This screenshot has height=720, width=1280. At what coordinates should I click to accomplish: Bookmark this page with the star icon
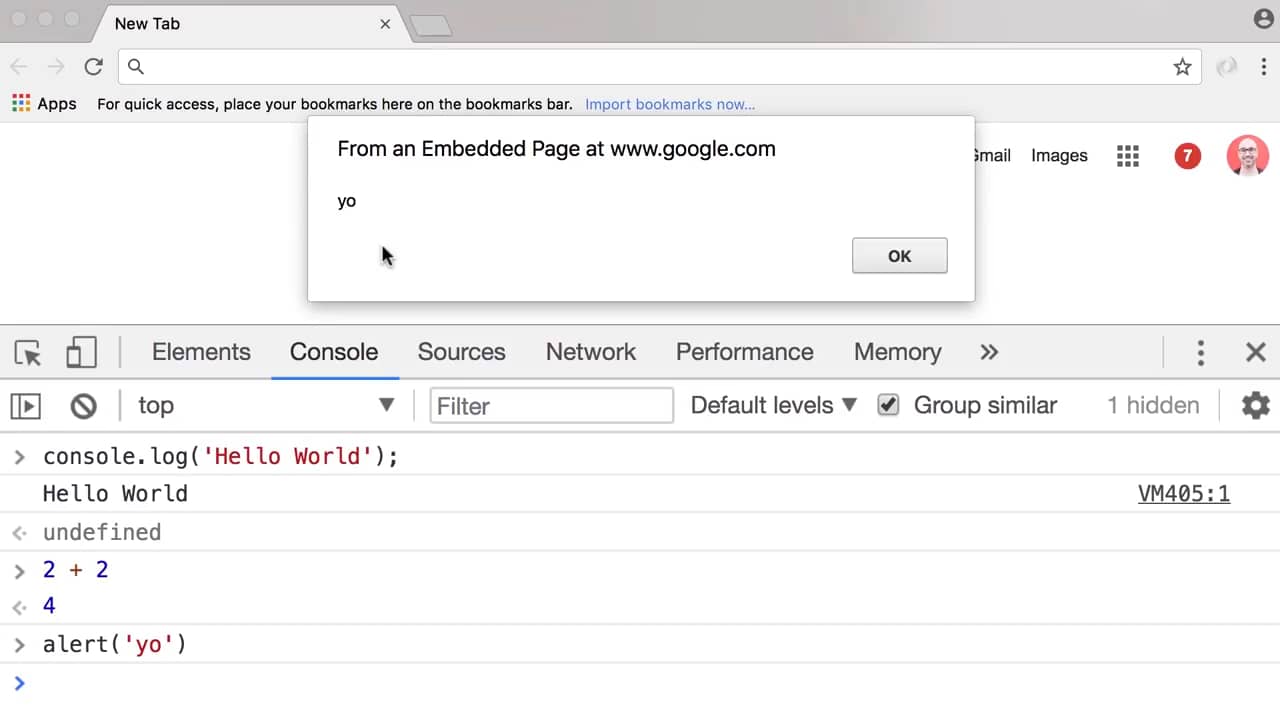[1182, 67]
